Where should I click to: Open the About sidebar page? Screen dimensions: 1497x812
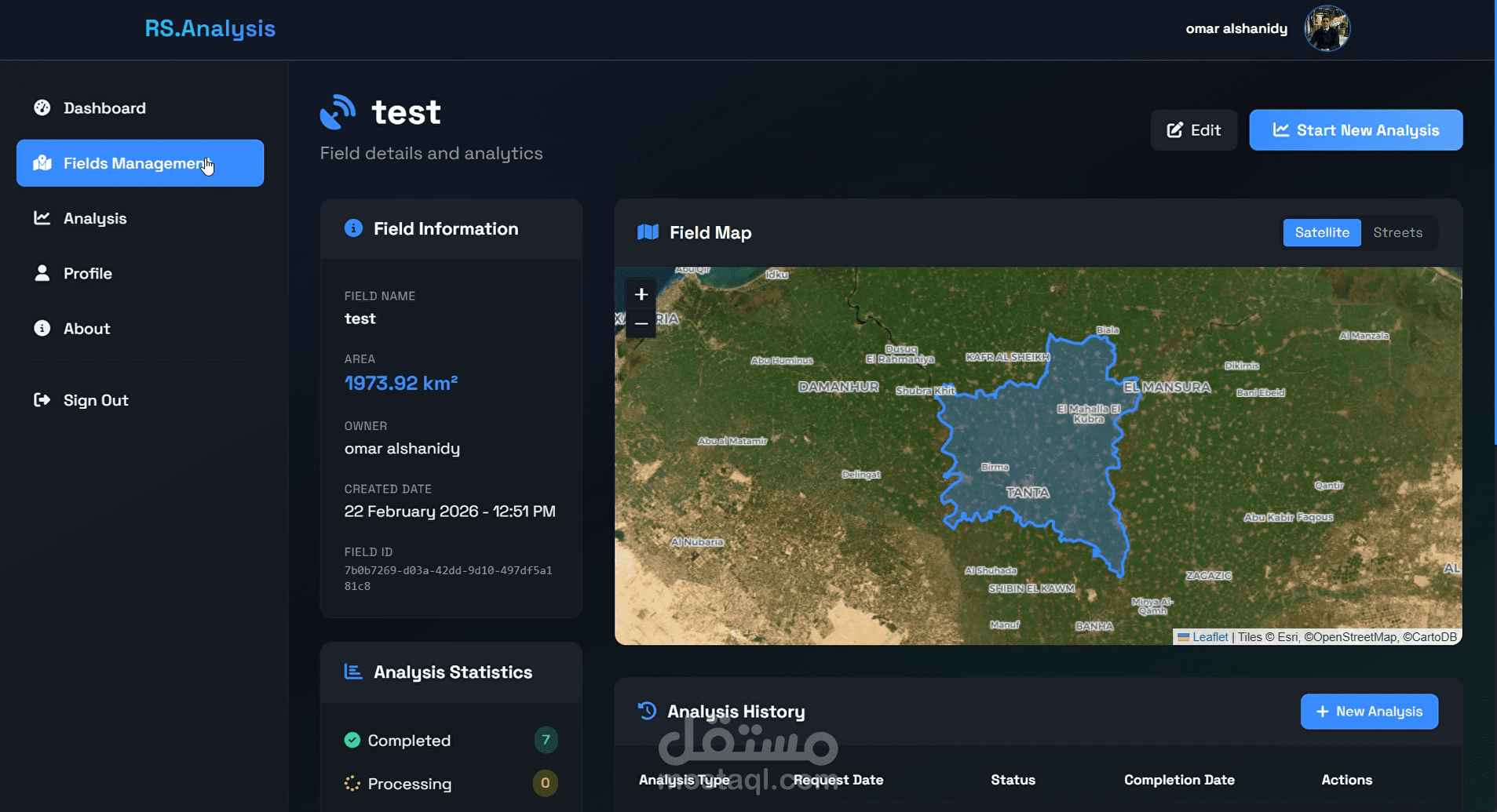[x=140, y=328]
